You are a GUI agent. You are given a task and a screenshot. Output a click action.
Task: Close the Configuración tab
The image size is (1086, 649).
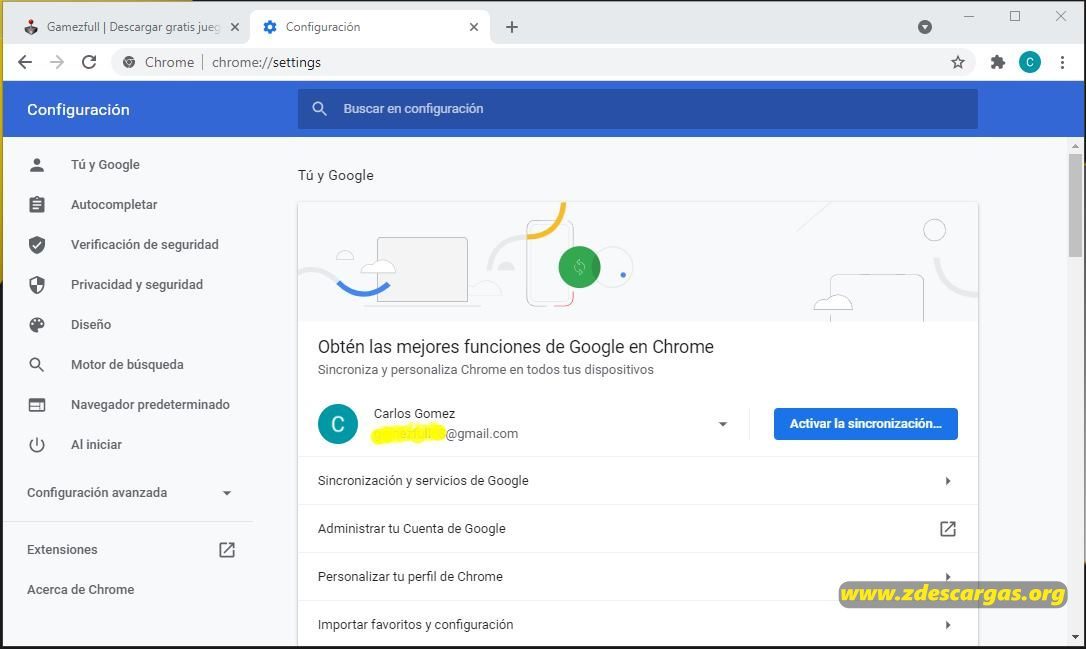point(474,27)
